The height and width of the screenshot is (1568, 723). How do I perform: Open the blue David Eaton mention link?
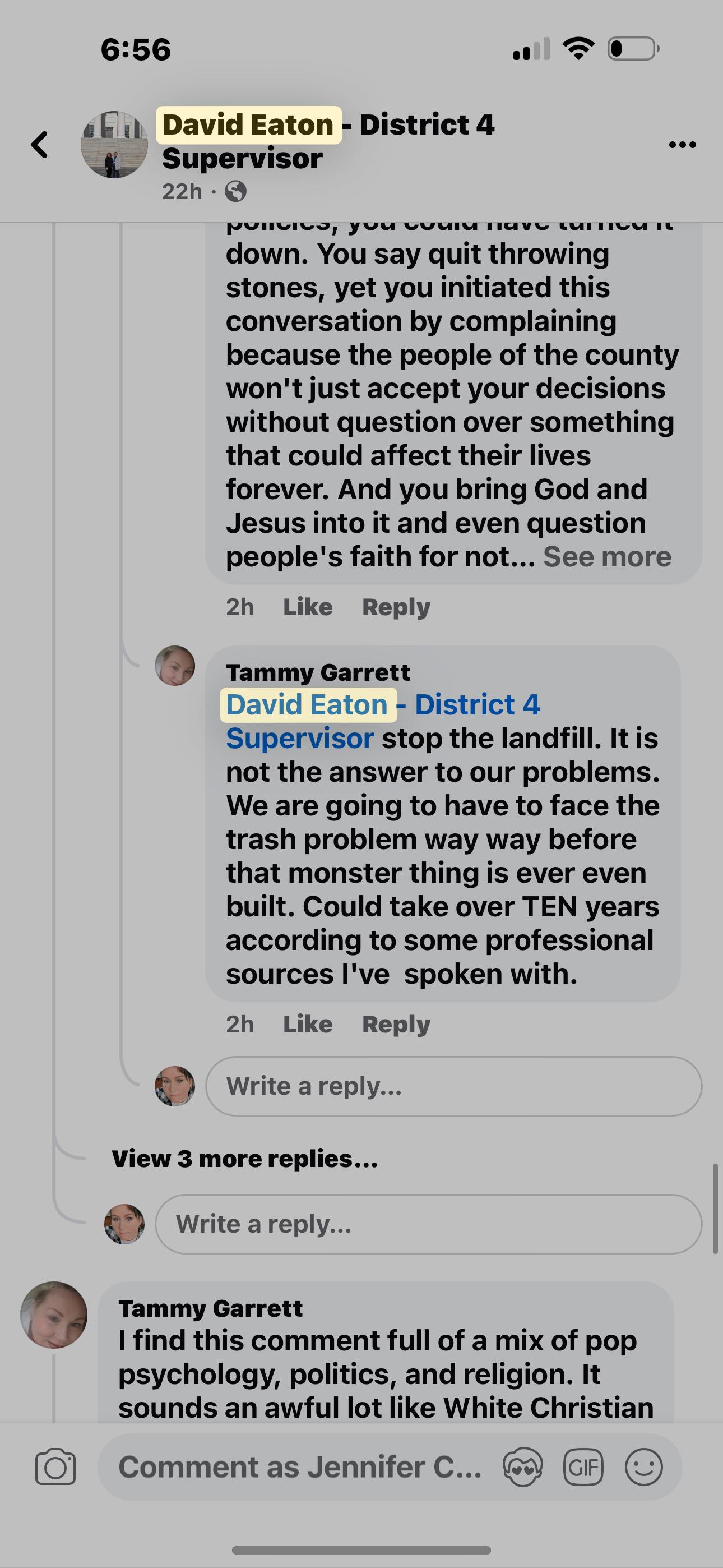coord(307,705)
